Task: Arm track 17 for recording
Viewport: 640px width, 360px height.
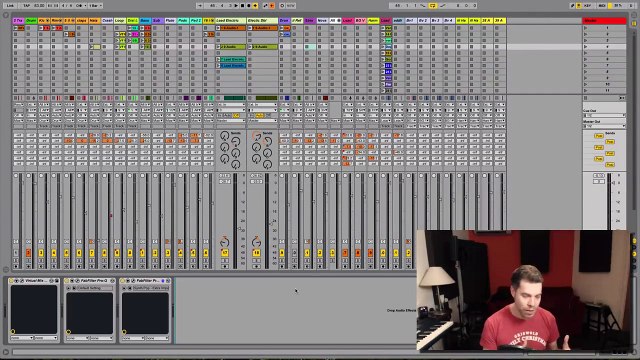Action: [x=225, y=267]
